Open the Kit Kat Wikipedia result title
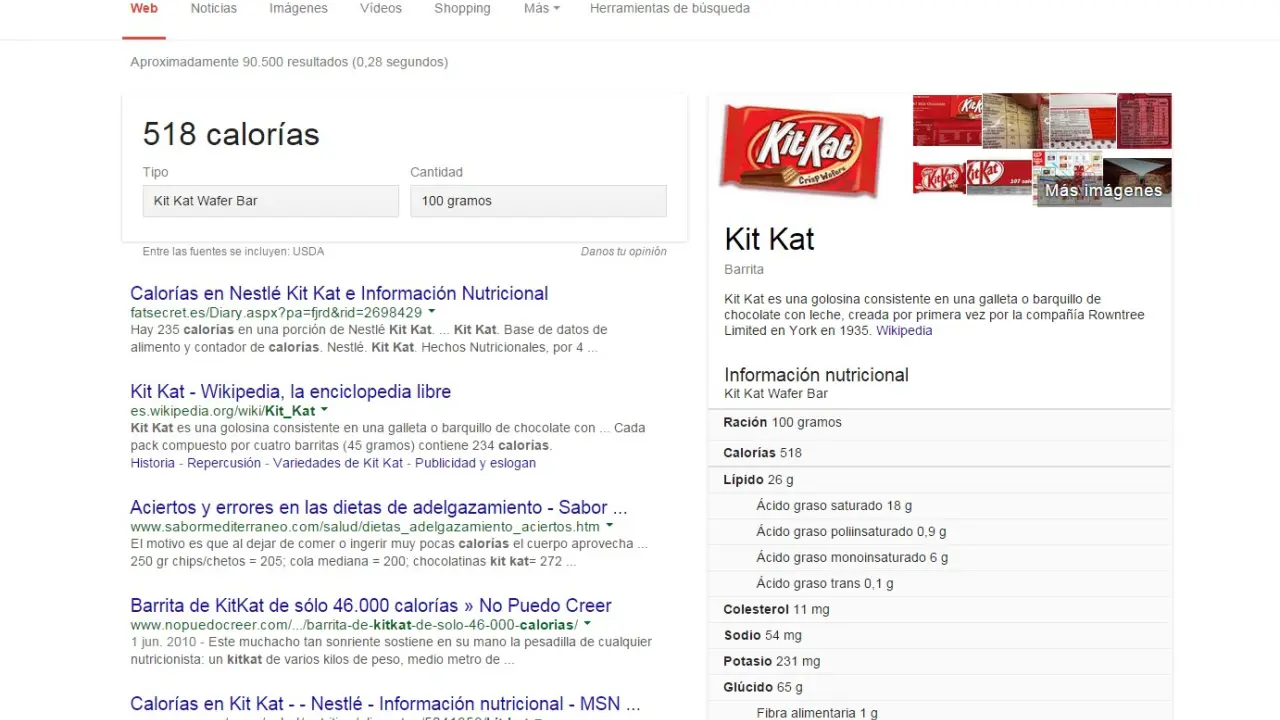This screenshot has height=720, width=1280. point(290,391)
